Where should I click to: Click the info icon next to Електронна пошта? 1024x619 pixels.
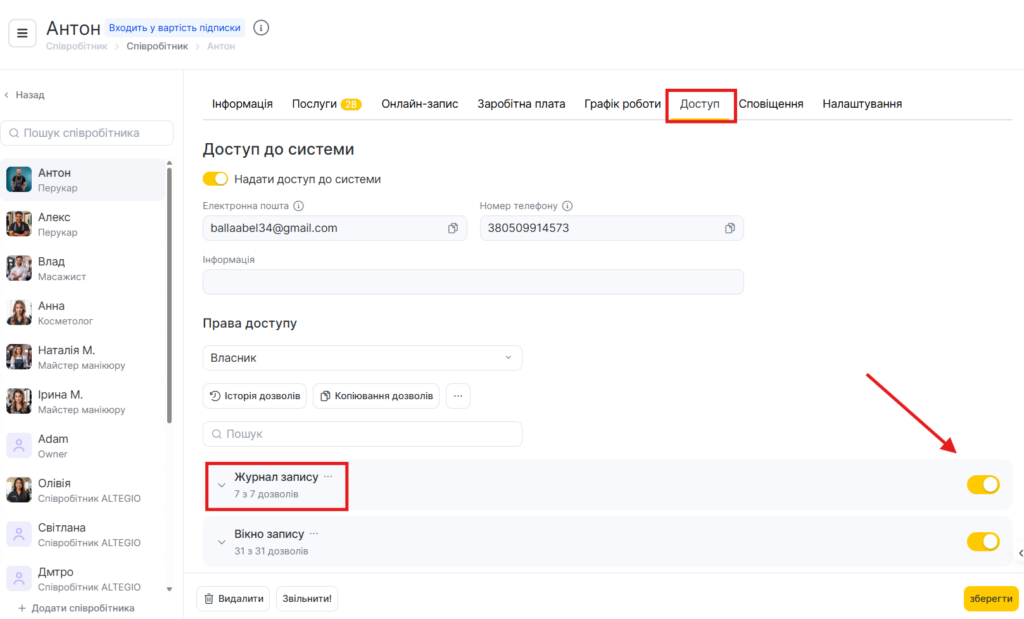298,206
